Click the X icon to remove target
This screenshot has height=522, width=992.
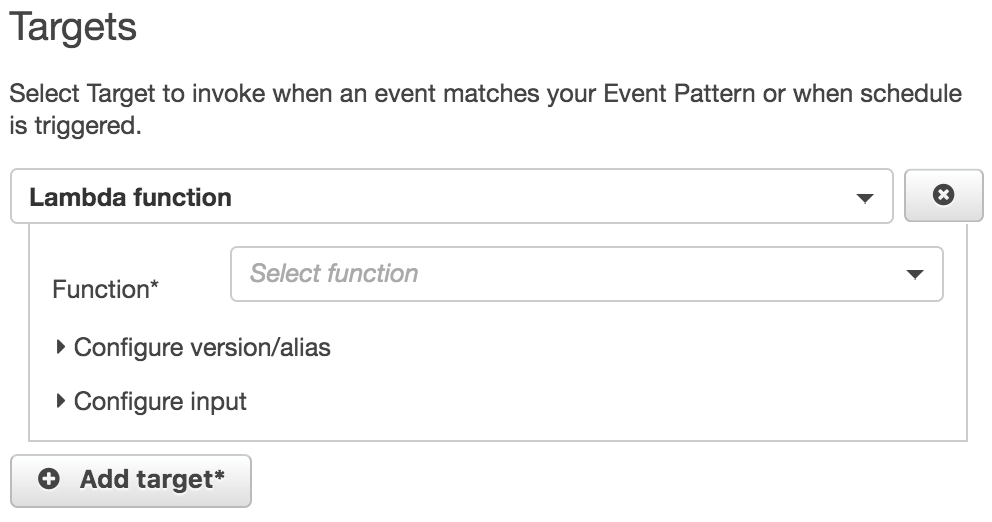(x=942, y=195)
